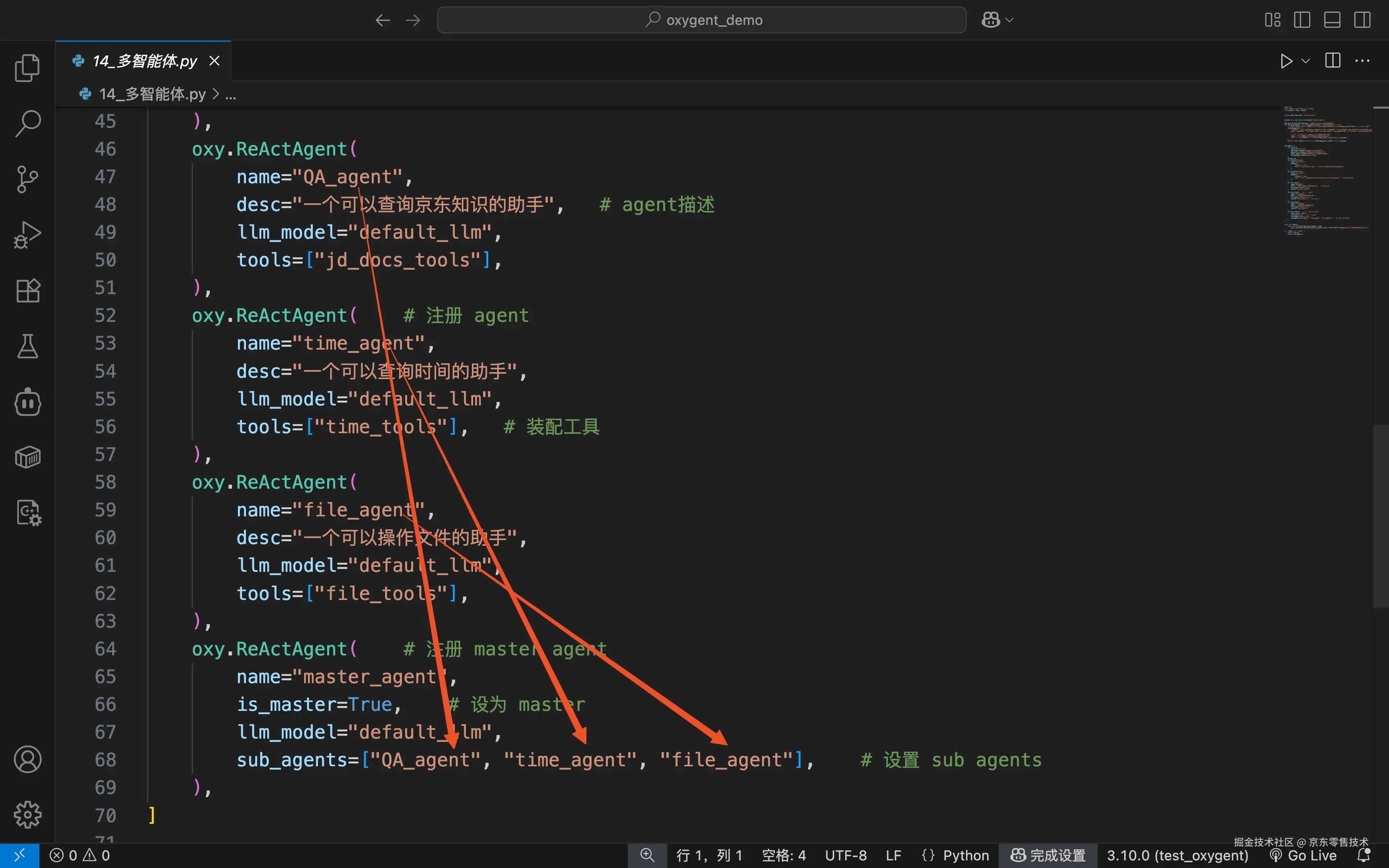Select the 14_多智能体.py editor tab

[145, 61]
